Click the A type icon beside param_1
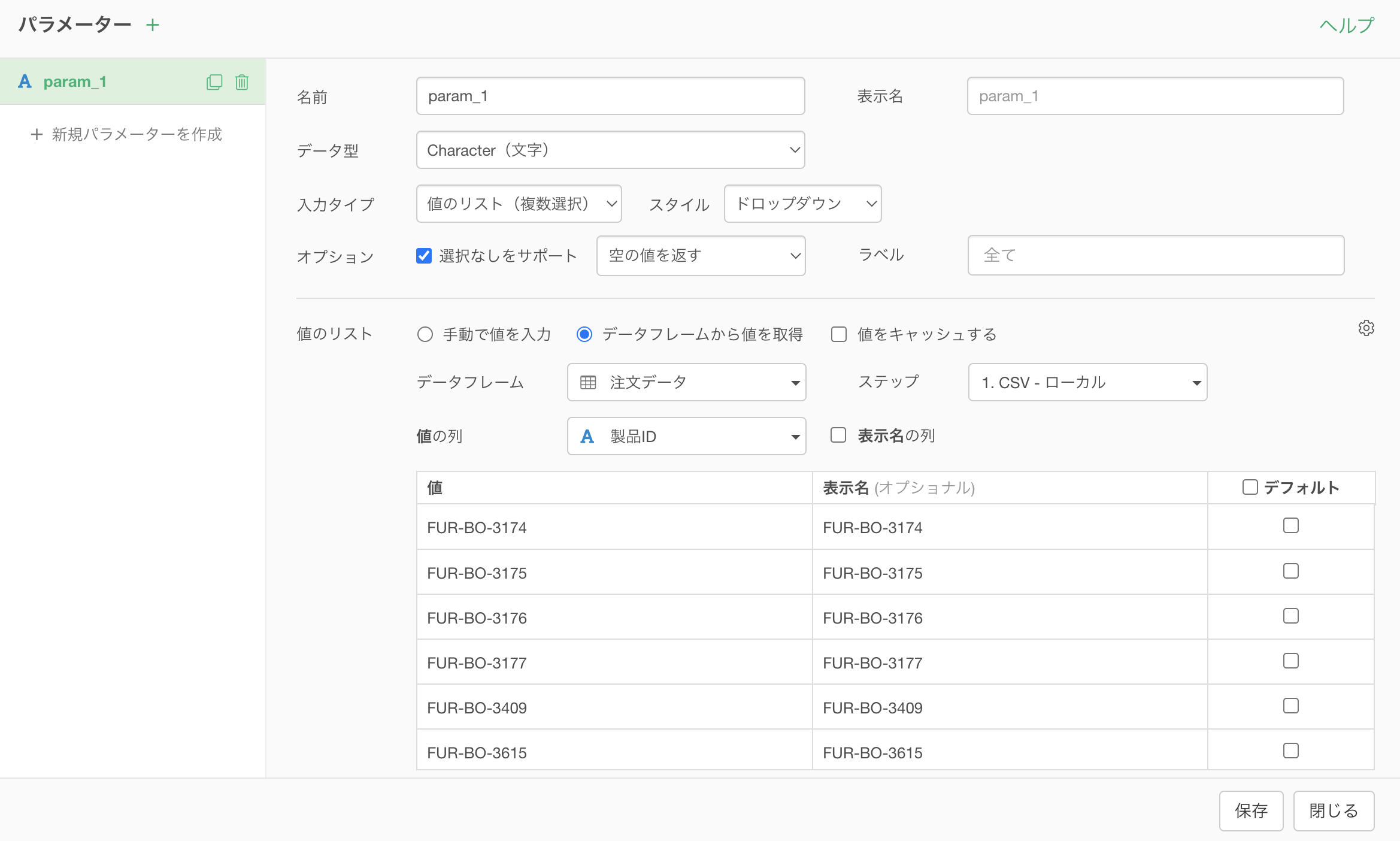Image resolution: width=1400 pixels, height=841 pixels. 25,81
